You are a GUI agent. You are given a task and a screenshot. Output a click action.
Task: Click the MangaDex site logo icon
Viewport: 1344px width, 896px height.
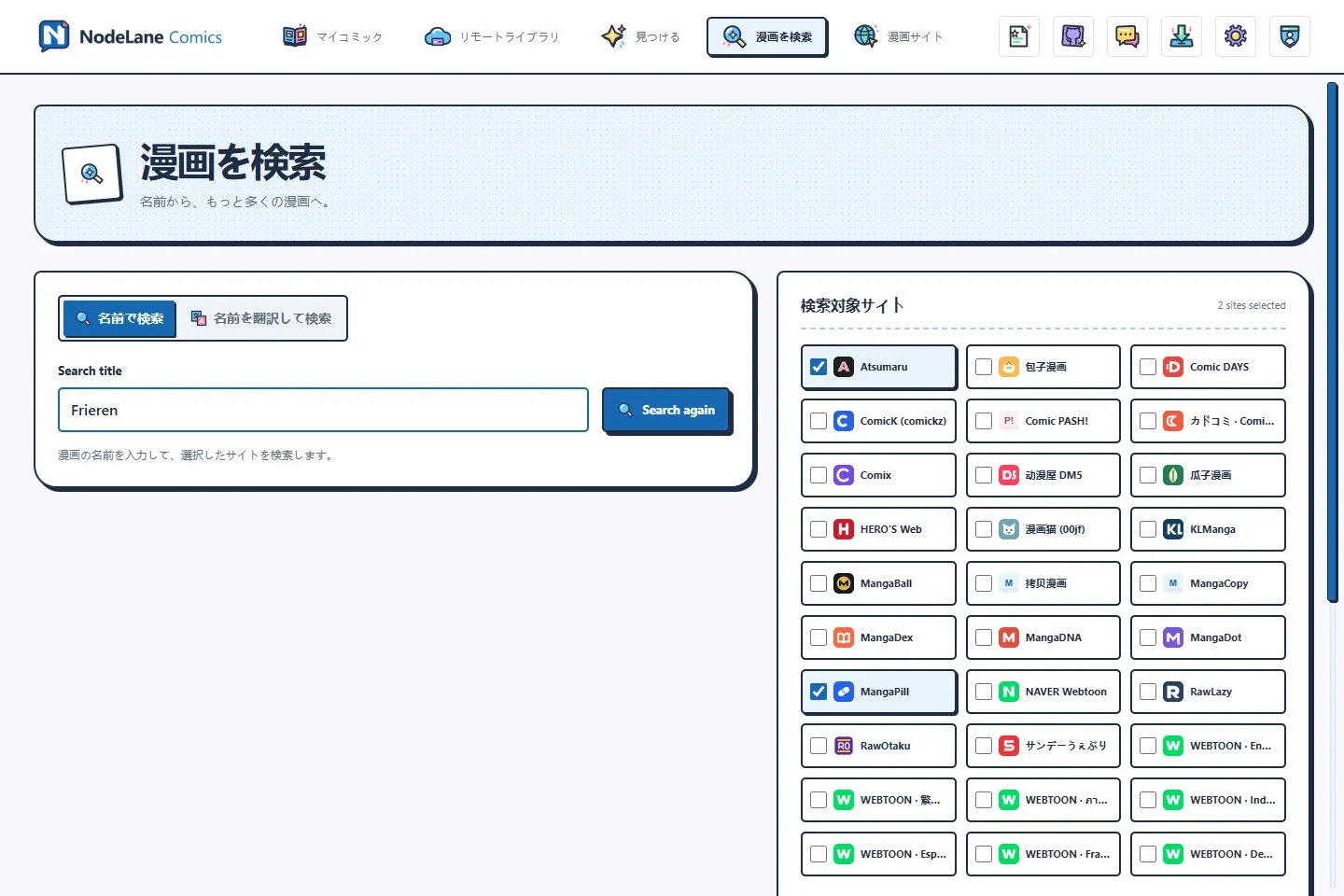(844, 637)
